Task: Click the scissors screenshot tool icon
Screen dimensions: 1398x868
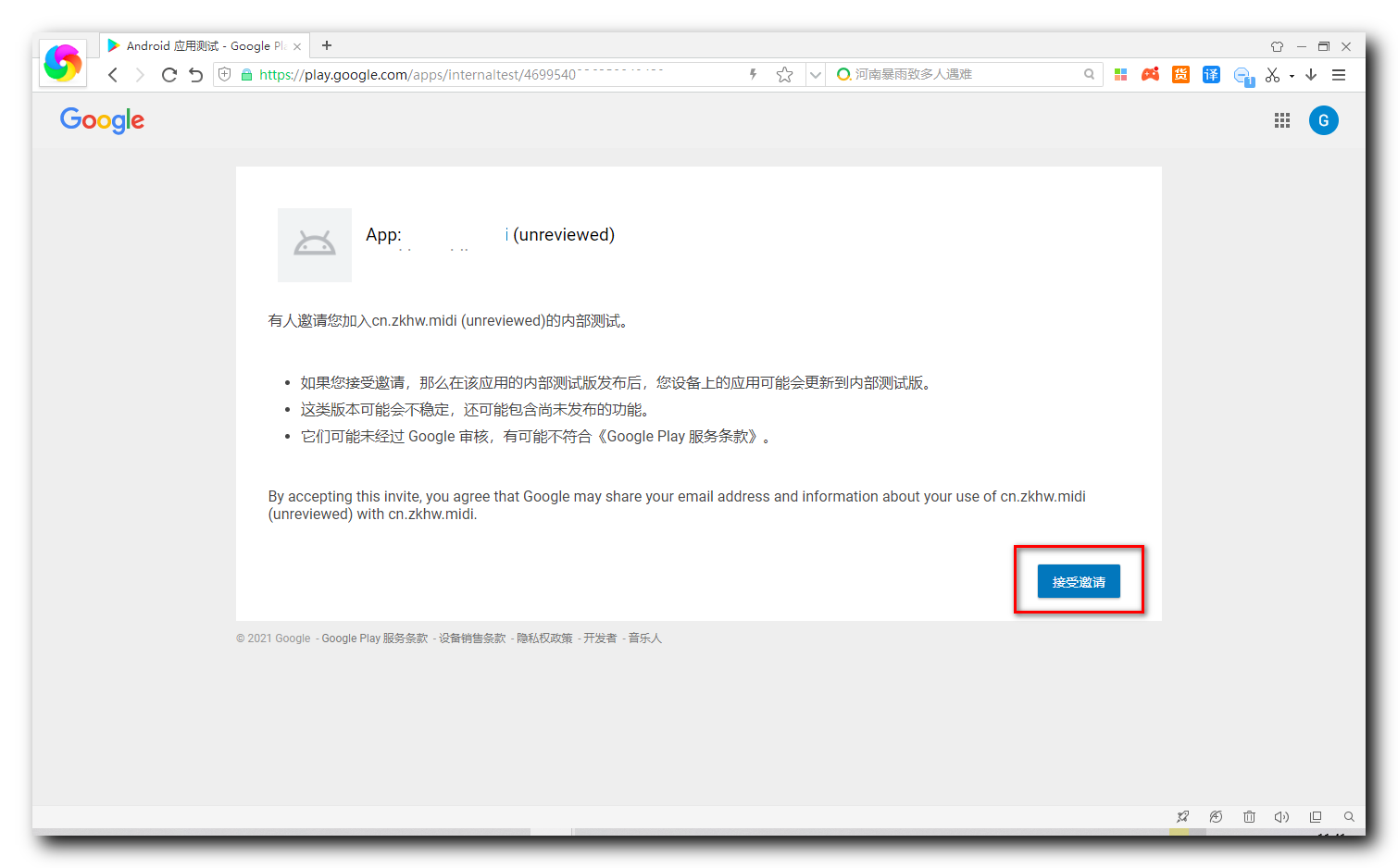Action: [1273, 75]
